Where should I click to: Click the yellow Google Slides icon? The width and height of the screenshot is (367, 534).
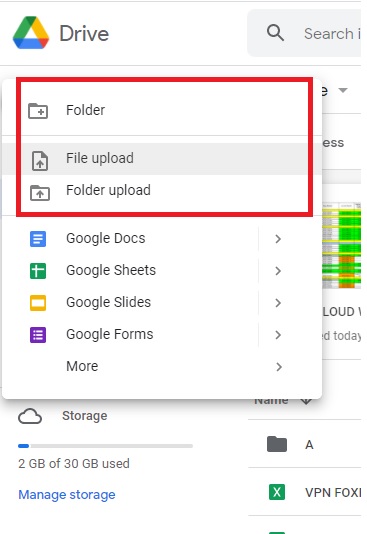38,303
